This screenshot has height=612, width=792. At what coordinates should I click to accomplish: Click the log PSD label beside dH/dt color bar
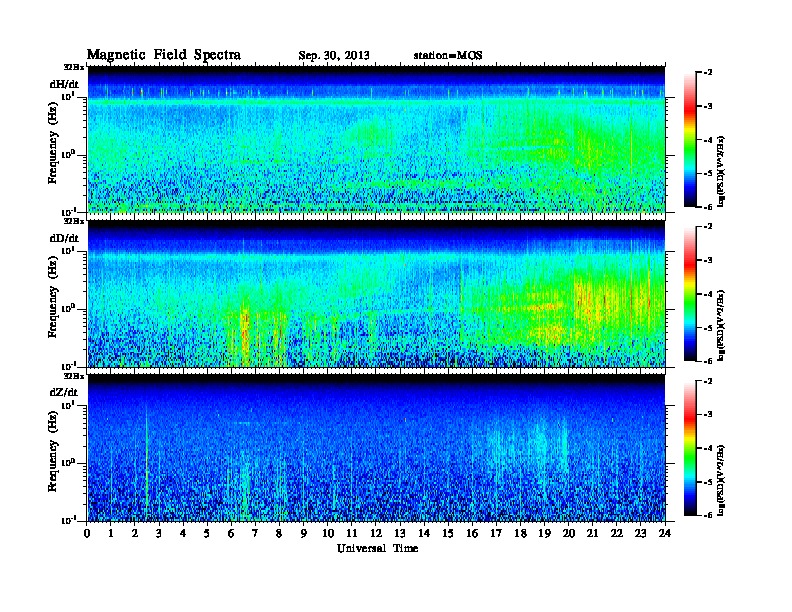[x=721, y=171]
